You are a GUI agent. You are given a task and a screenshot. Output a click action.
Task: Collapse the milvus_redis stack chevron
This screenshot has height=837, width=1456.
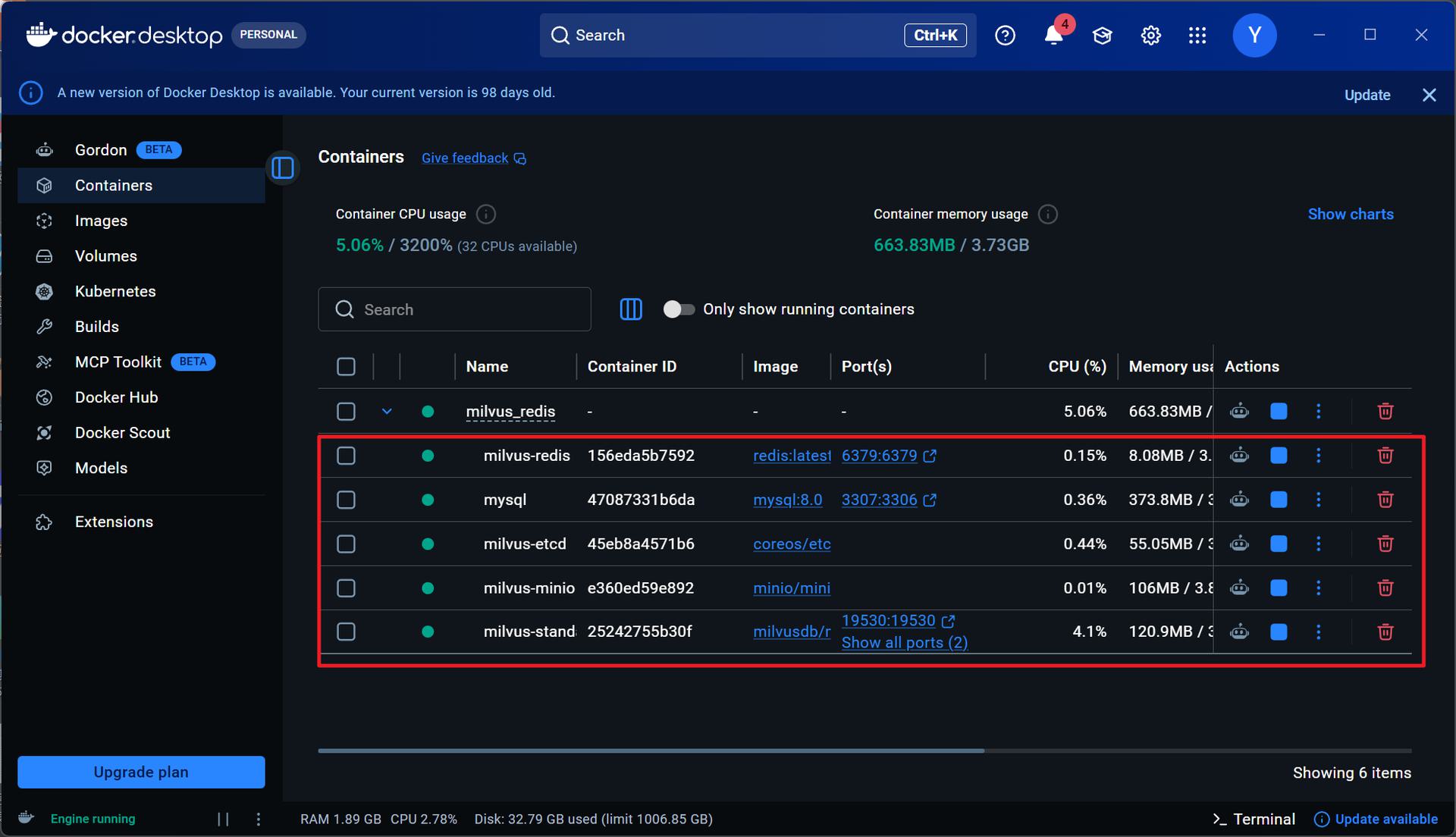point(387,411)
